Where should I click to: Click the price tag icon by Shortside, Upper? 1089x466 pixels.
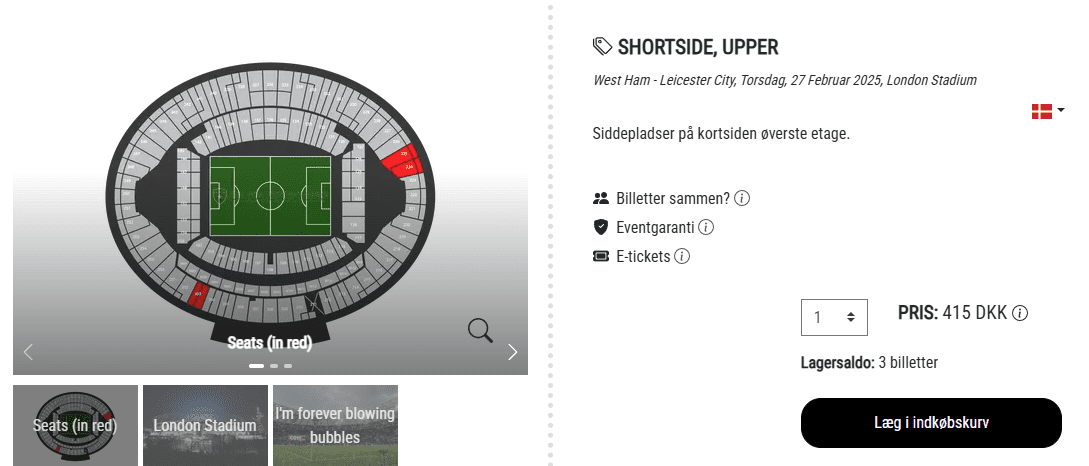click(602, 46)
